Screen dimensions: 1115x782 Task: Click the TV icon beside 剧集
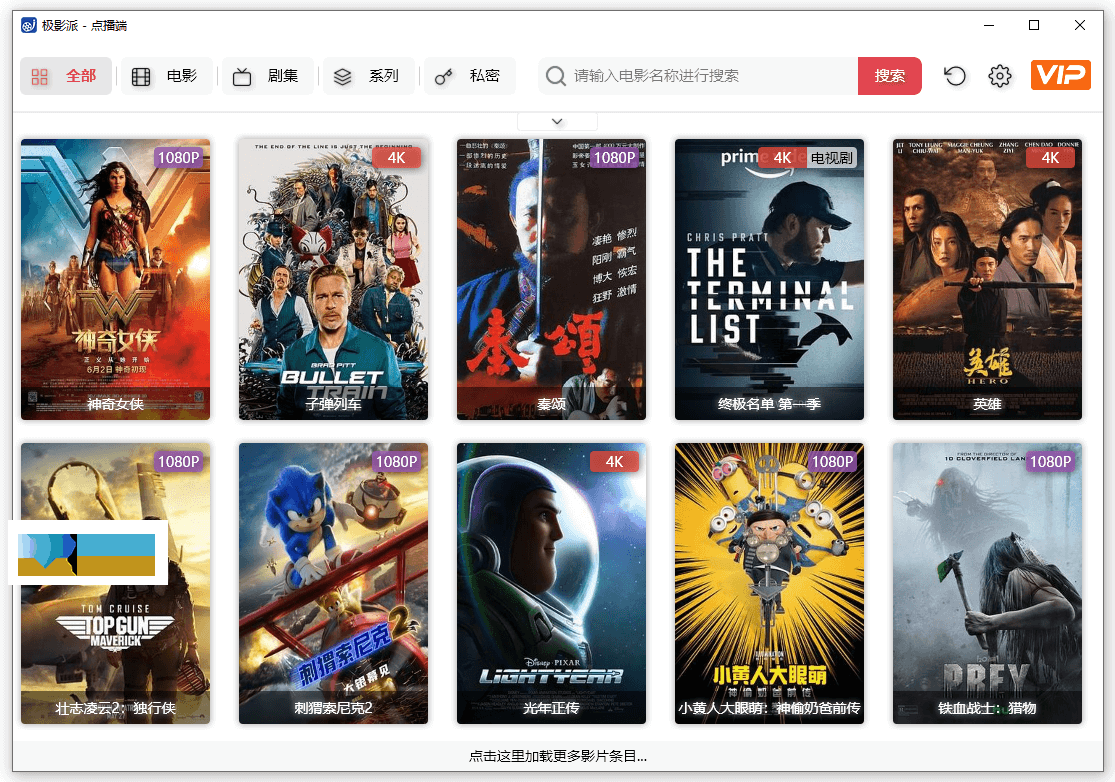pyautogui.click(x=242, y=77)
